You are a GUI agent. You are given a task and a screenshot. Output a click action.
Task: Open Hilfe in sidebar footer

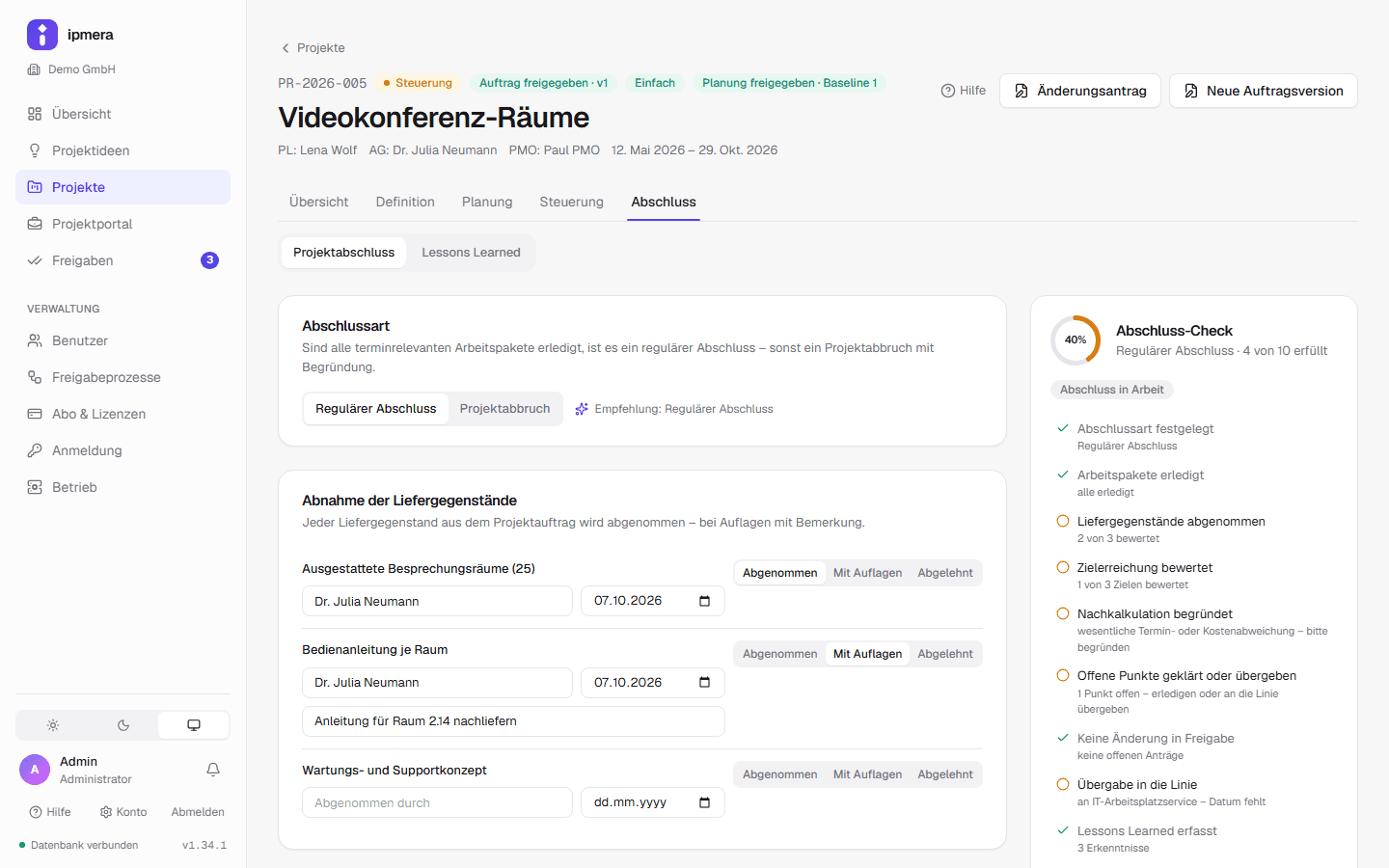point(50,812)
